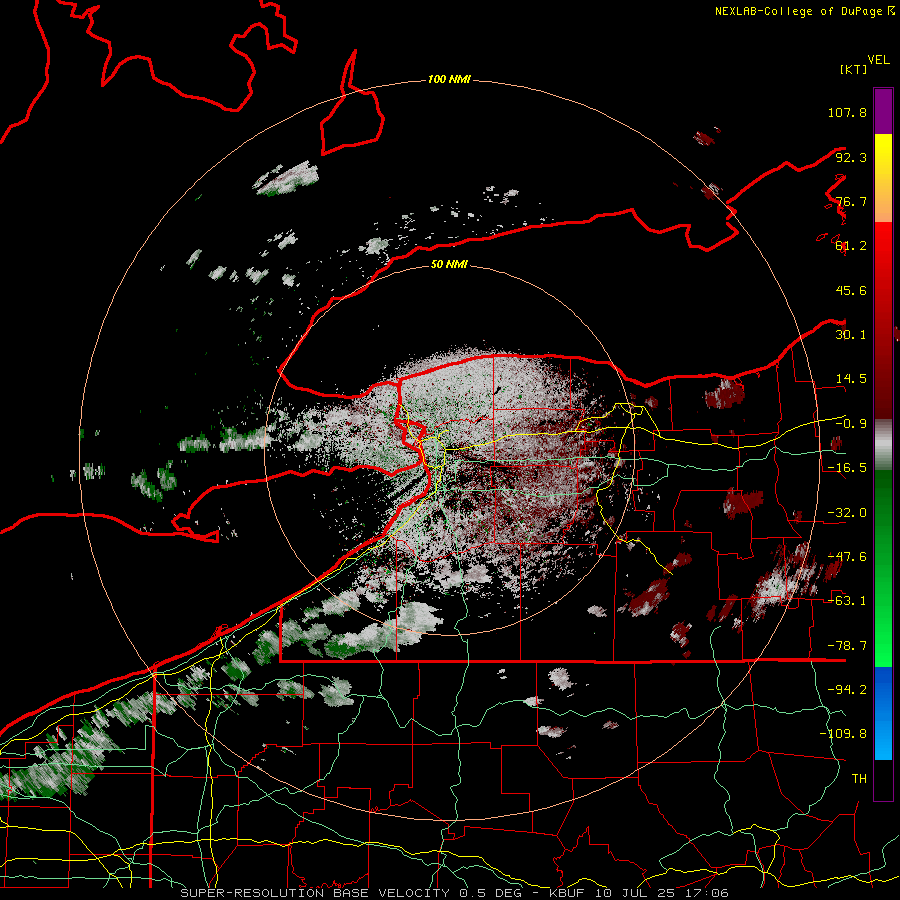Select the -16.5 legend value

847,468
